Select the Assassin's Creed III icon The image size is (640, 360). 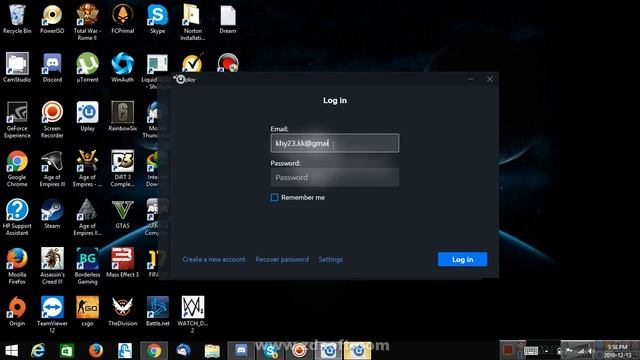point(52,266)
